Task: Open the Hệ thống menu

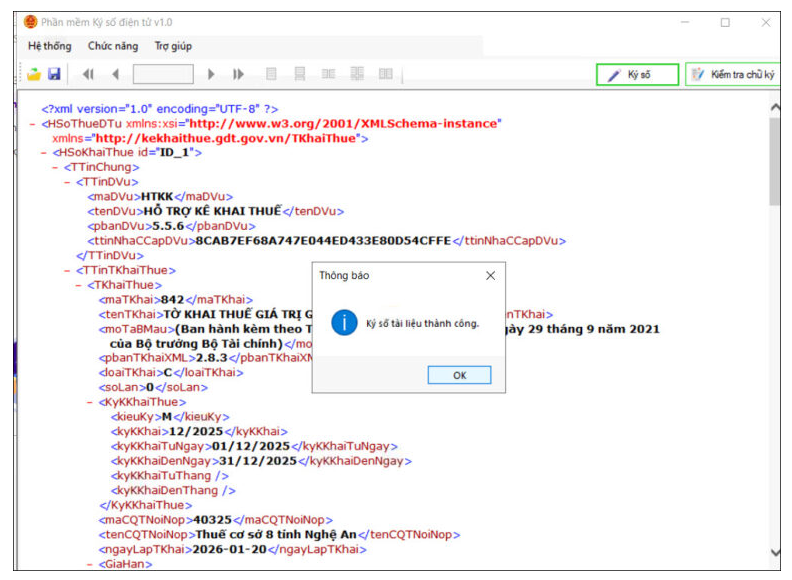Action: pyautogui.click(x=50, y=46)
